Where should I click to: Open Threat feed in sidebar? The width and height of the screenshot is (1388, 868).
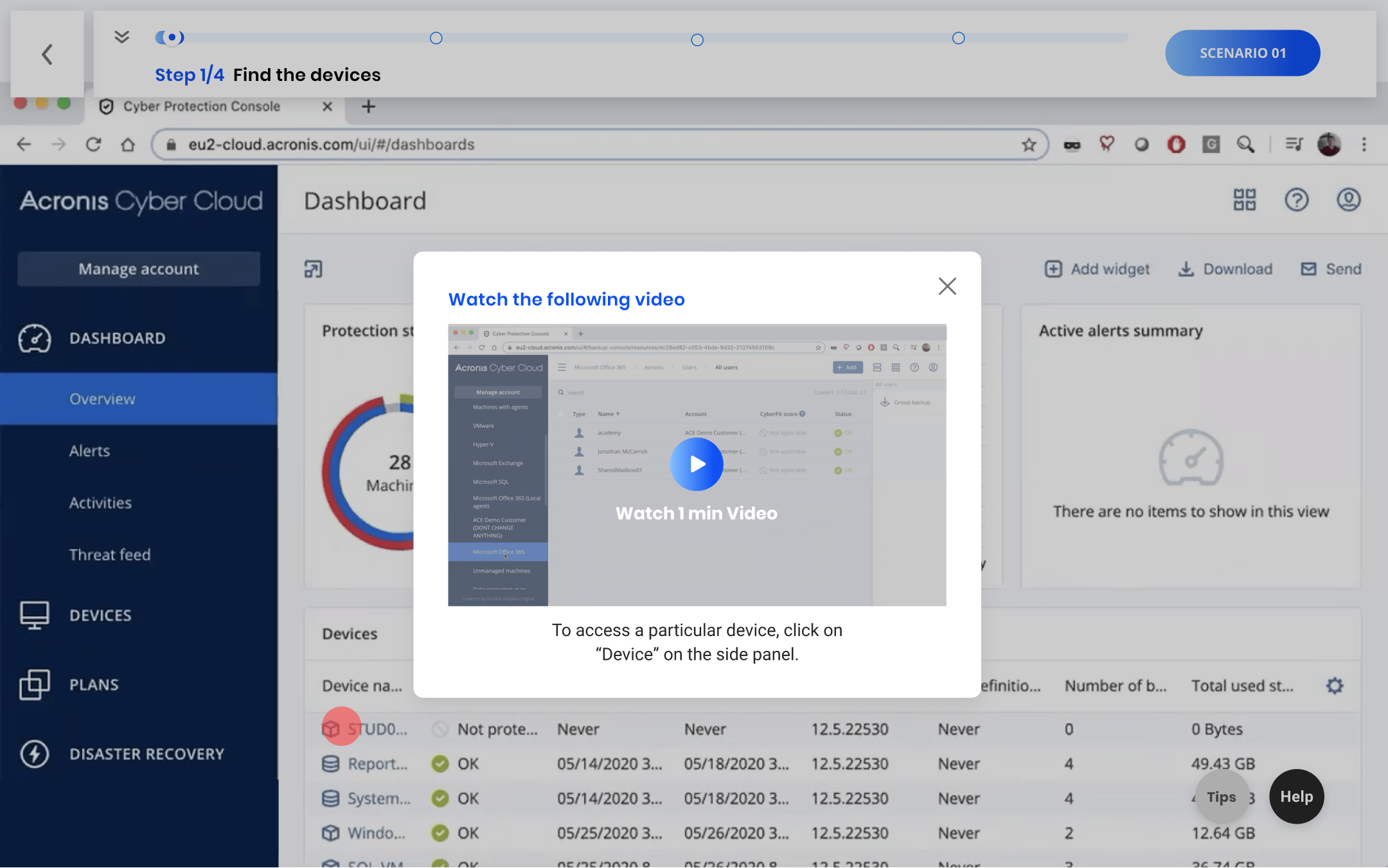click(x=110, y=554)
